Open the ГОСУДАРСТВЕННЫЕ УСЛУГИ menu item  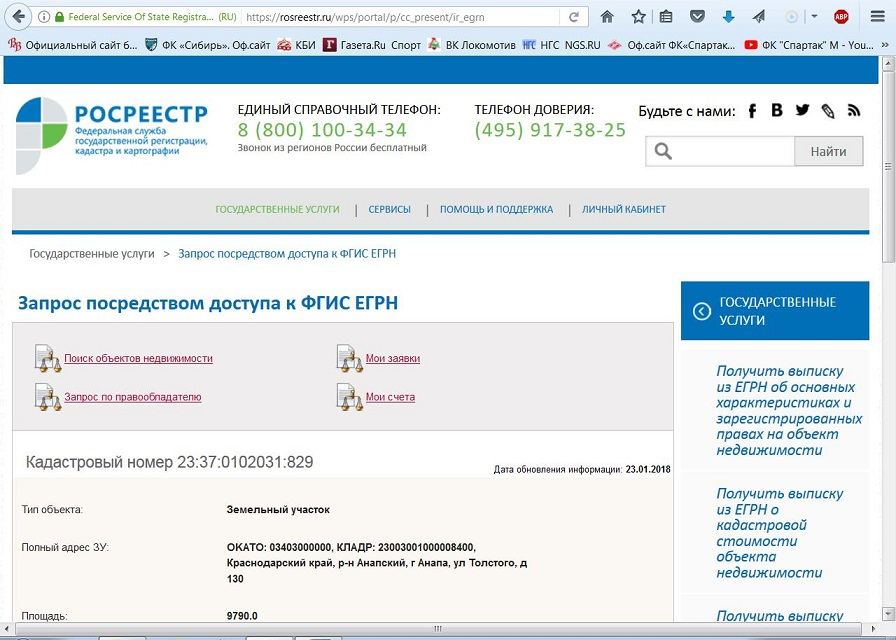point(277,209)
